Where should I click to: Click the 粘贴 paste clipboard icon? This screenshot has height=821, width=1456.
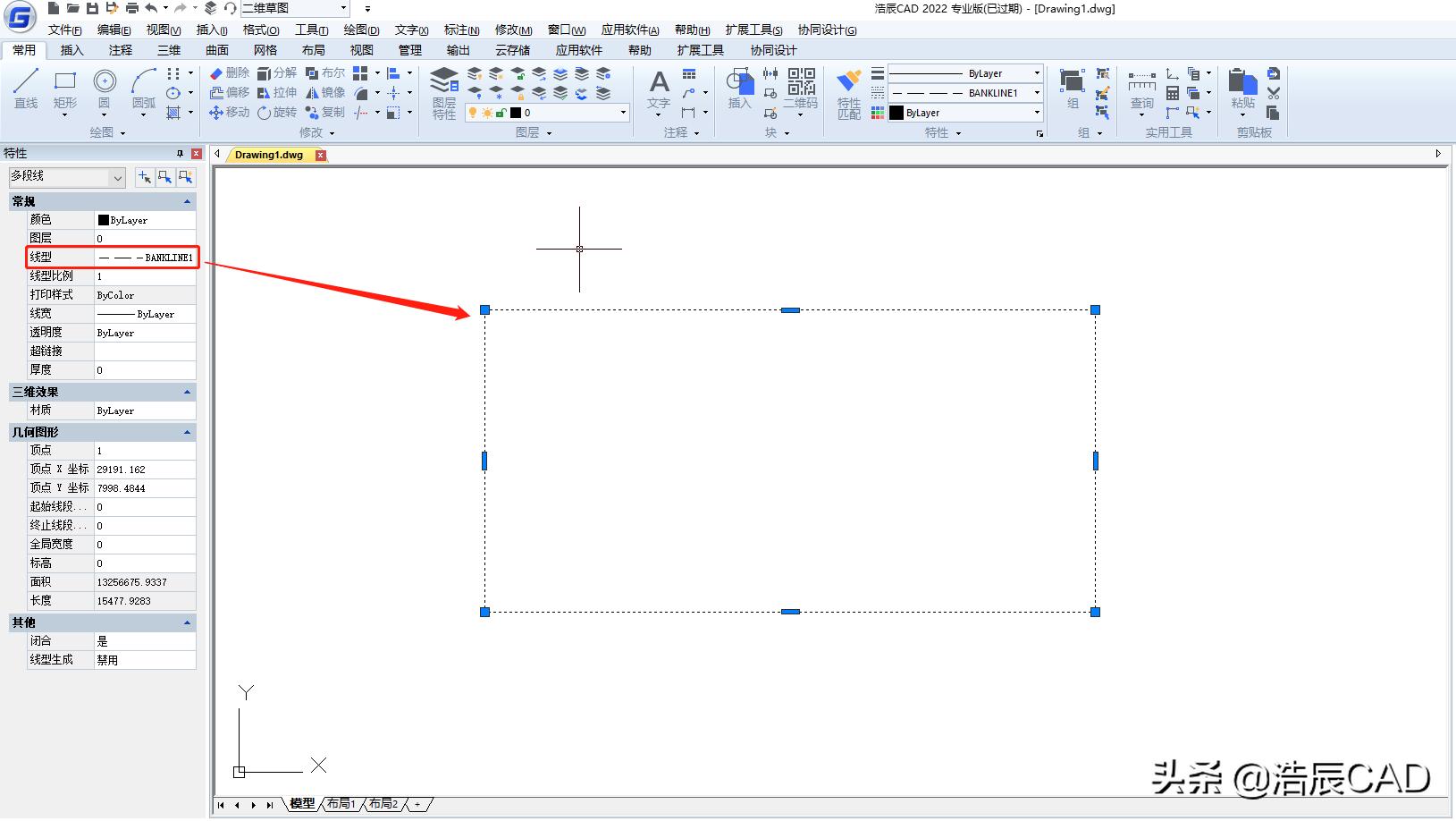pos(1242,89)
